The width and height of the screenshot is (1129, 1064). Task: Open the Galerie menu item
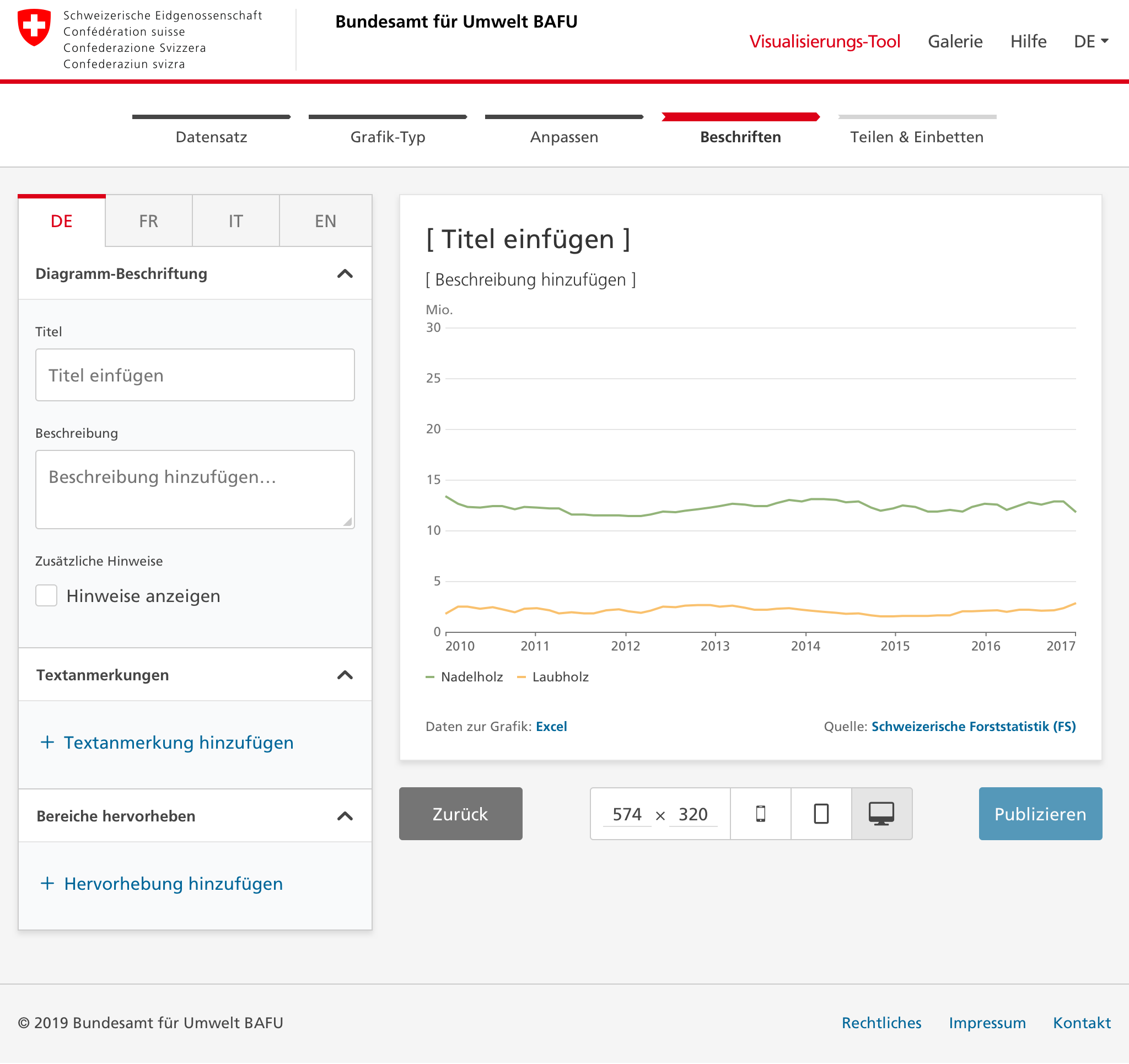pyautogui.click(x=955, y=41)
